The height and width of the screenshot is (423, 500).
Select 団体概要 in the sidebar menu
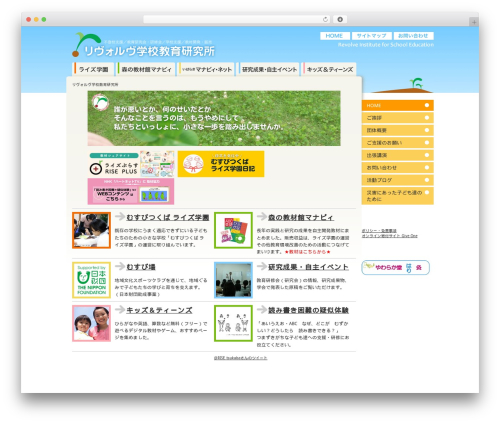398,130
